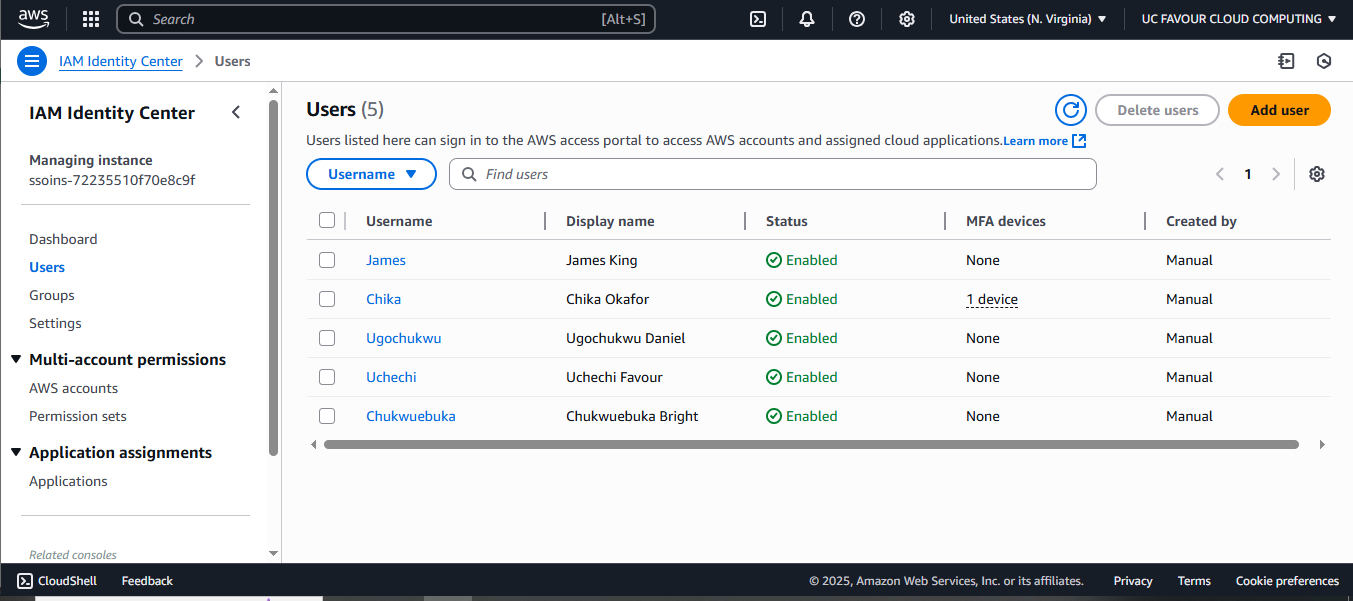The image size is (1353, 601).
Task: Click Chika's 1 device MFA link
Action: [992, 299]
